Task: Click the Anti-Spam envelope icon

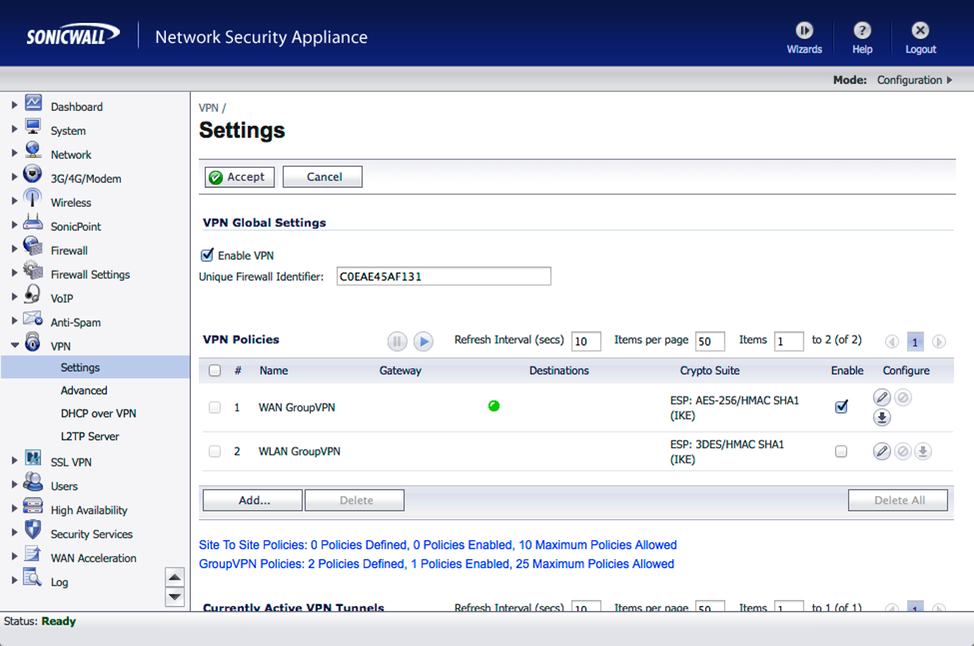Action: pos(33,319)
